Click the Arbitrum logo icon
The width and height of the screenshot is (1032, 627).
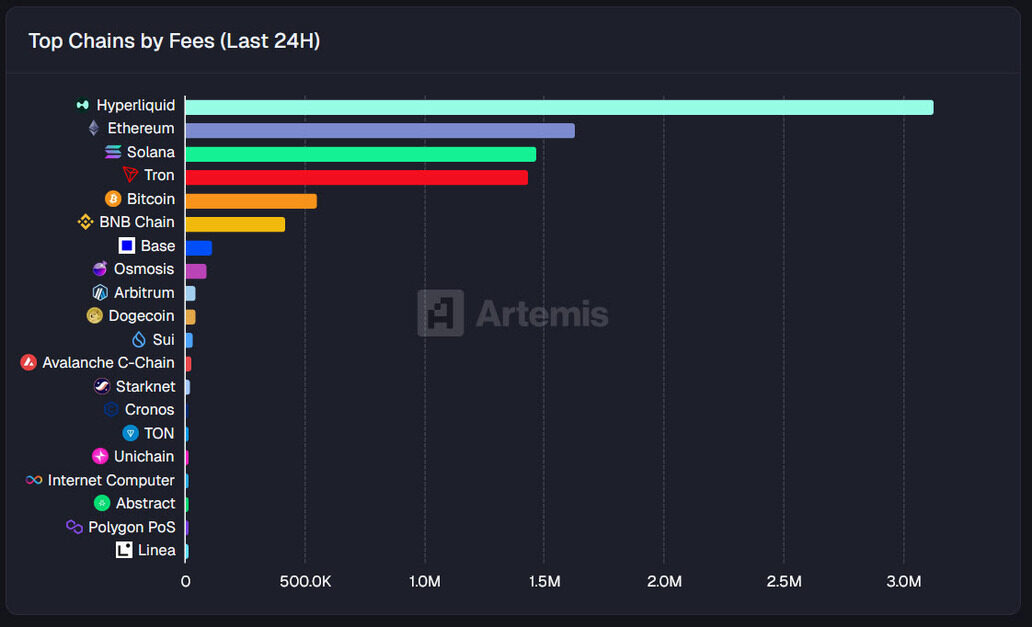[100, 292]
